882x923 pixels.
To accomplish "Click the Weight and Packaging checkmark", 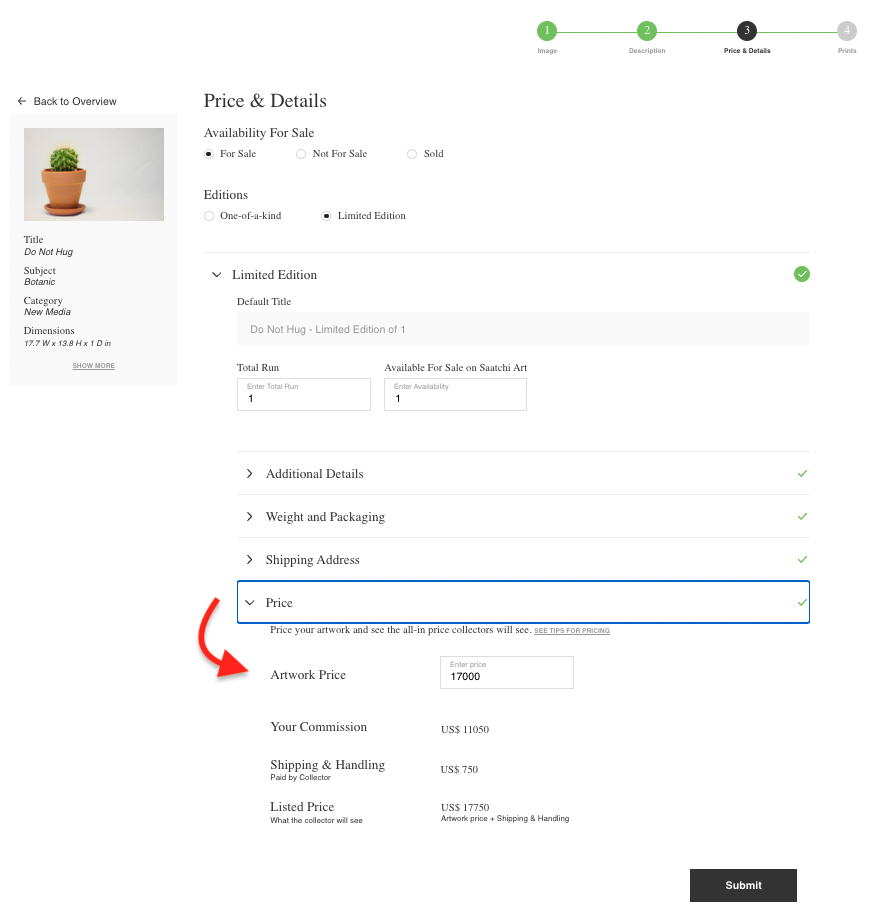I will coord(802,516).
